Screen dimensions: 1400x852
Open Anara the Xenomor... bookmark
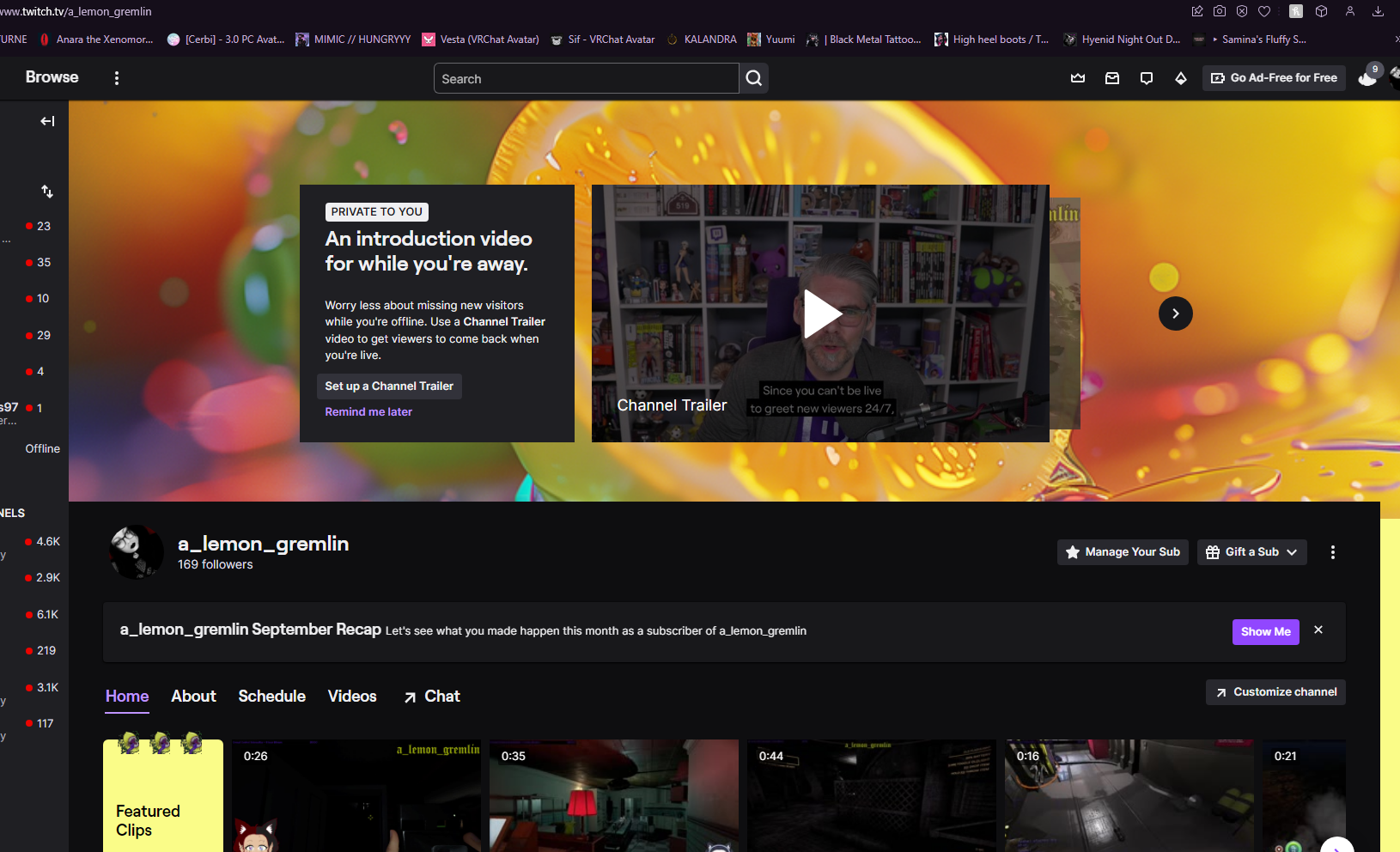tap(96, 40)
